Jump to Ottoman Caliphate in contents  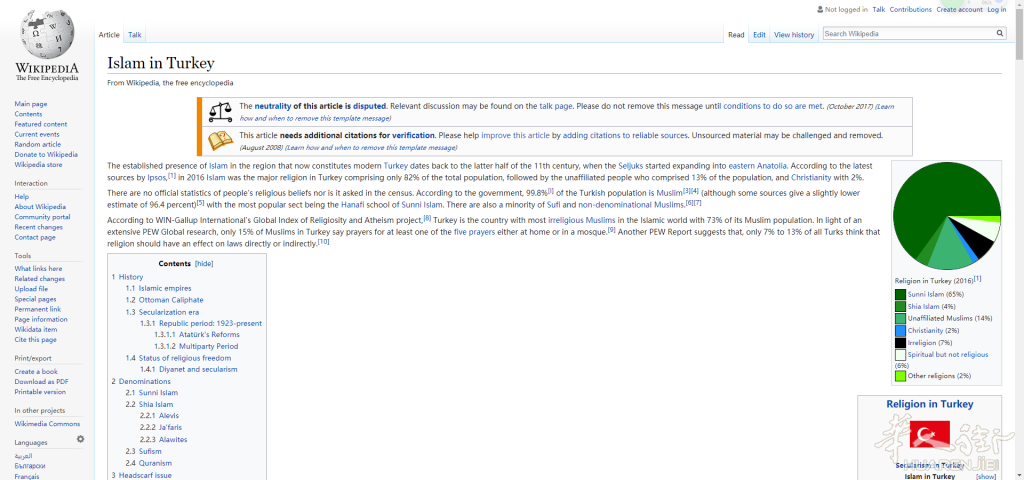(170, 300)
